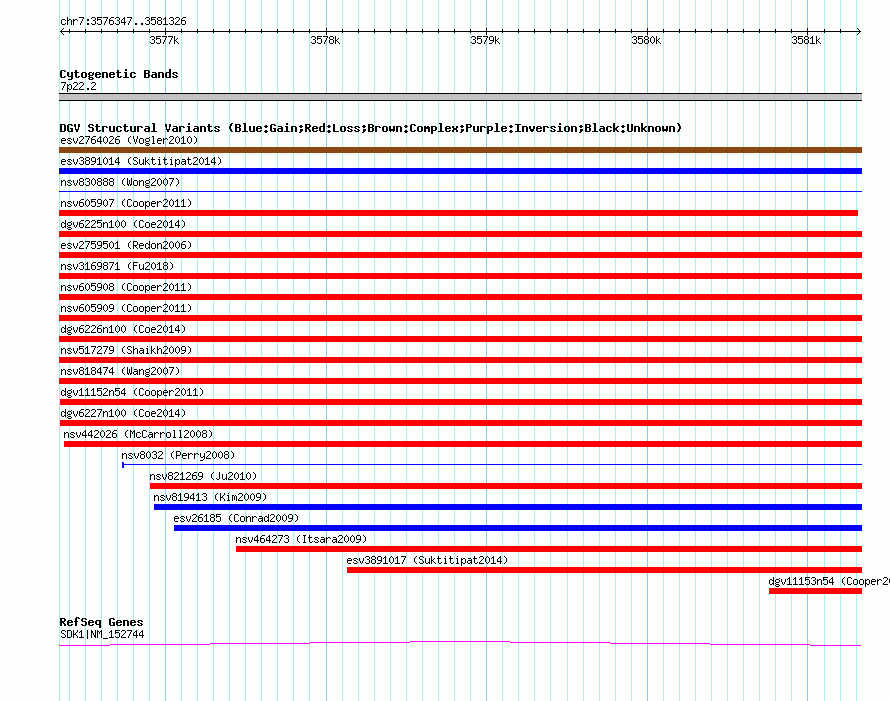
Task: Open nsv464273 (Itsara2009) variant label
Action: click(301, 539)
